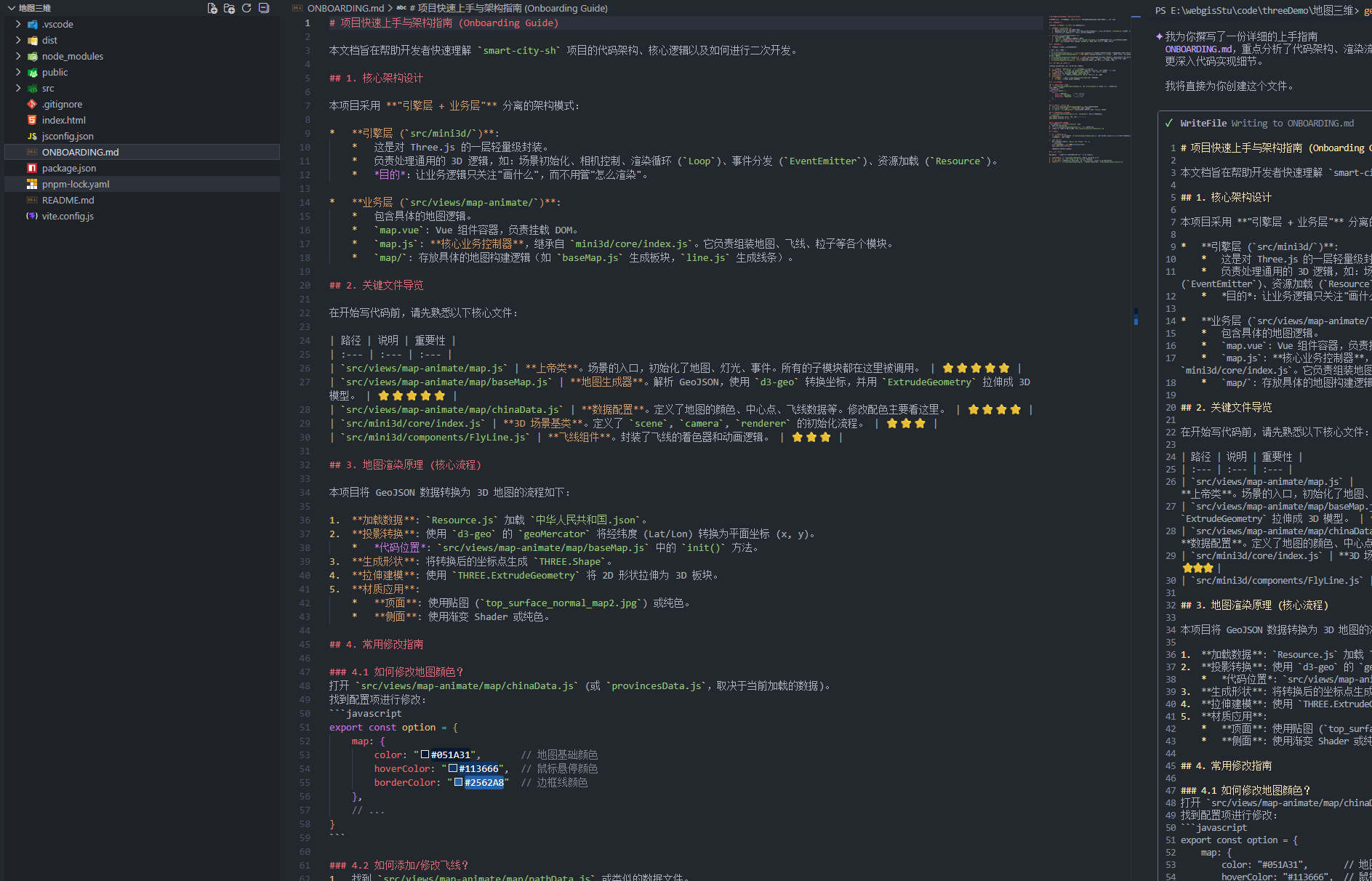Click the New File icon in explorer header
This screenshot has width=1372, height=881.
pyautogui.click(x=212, y=8)
